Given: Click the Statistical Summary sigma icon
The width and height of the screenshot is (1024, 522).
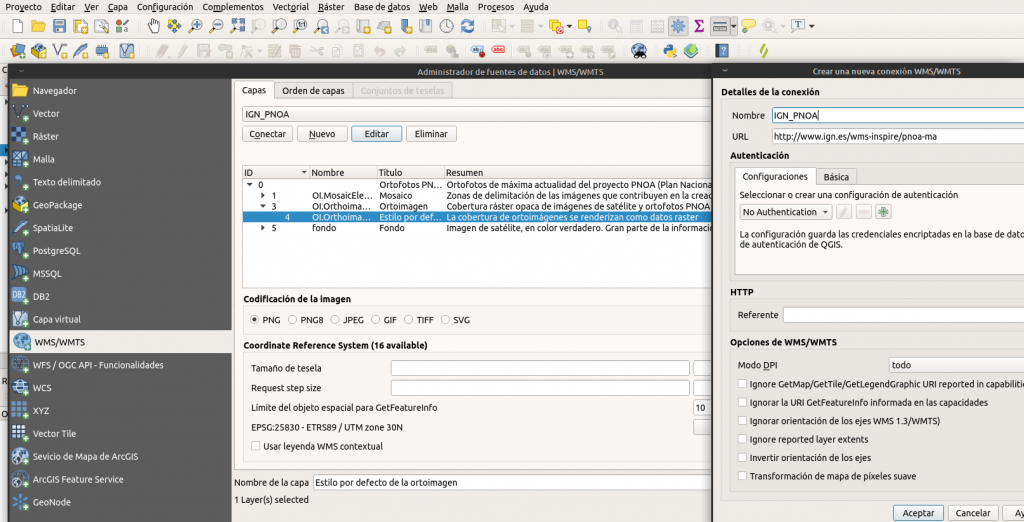Looking at the screenshot, I should tap(698, 26).
